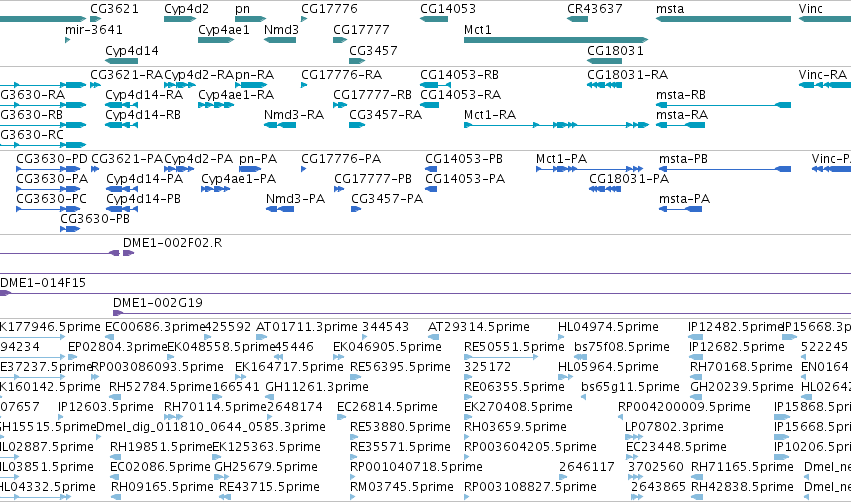
Task: Select the Cyp4d14-PB protein label
Action: click(143, 199)
